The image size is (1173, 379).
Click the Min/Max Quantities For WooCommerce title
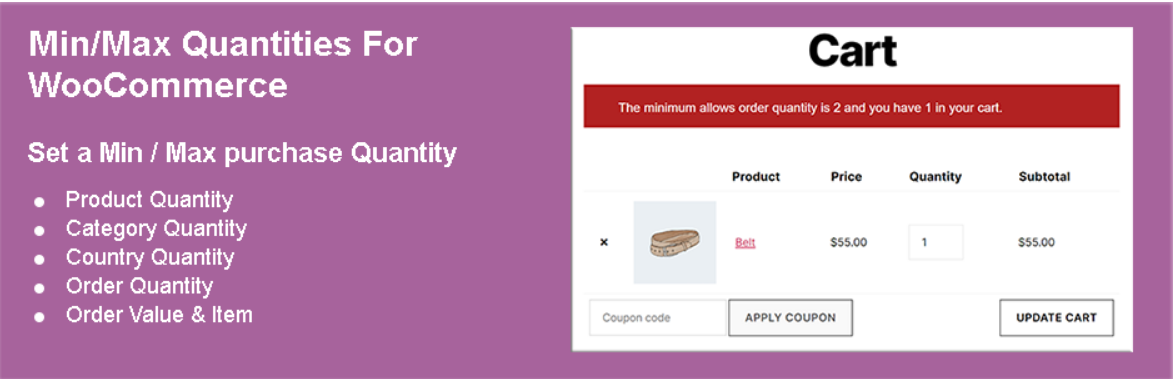[x=223, y=65]
